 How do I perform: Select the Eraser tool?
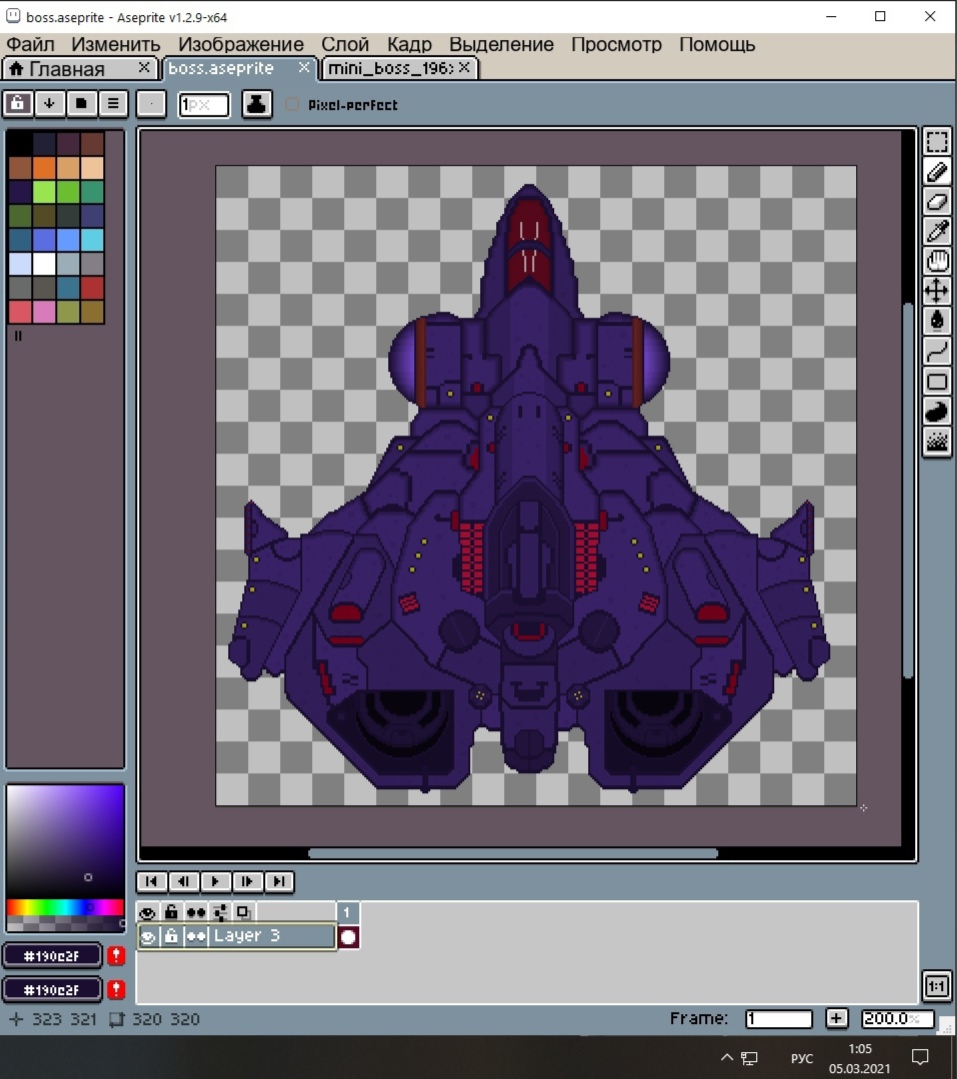click(x=937, y=201)
